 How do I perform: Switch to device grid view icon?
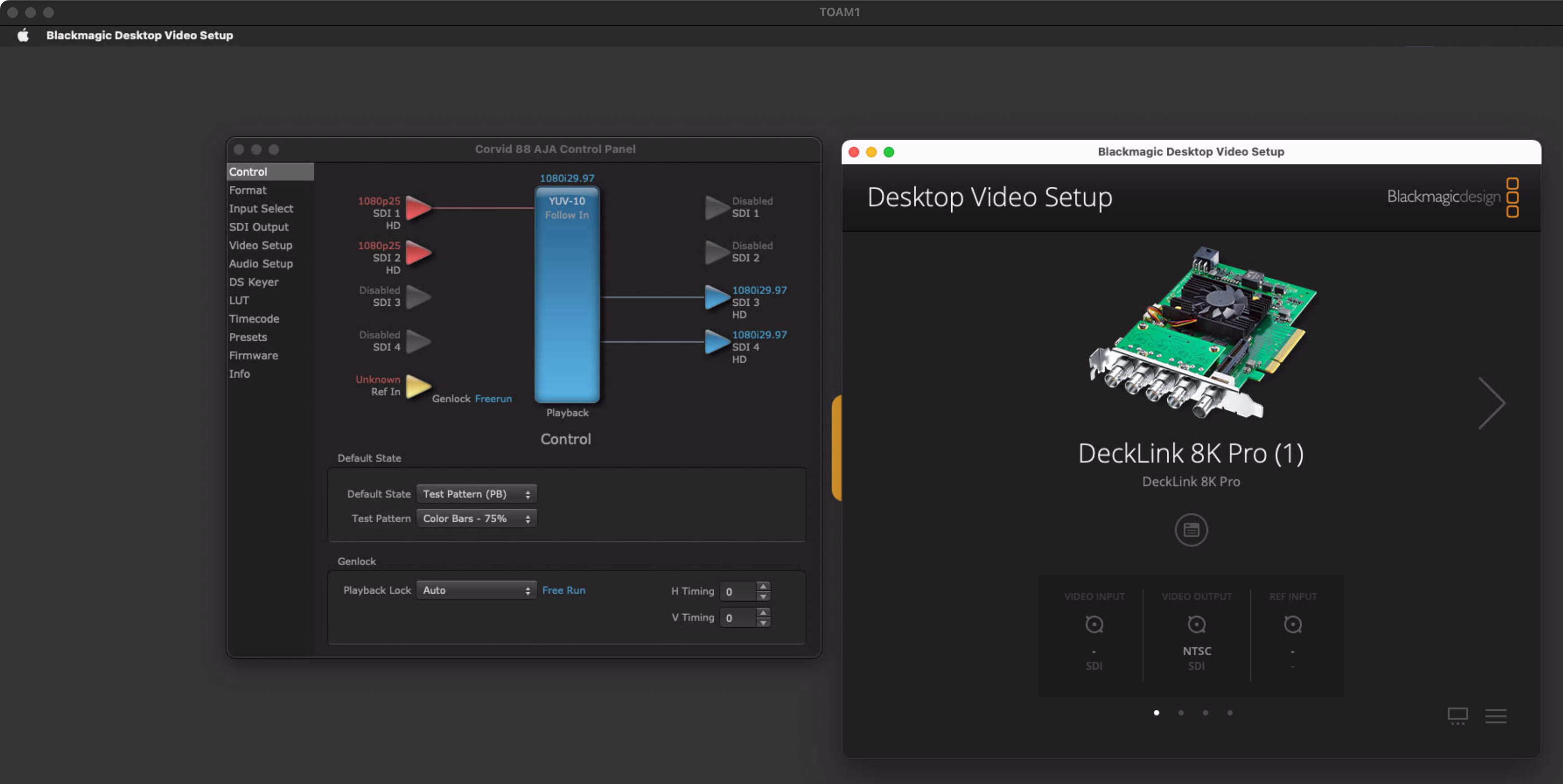tap(1457, 716)
